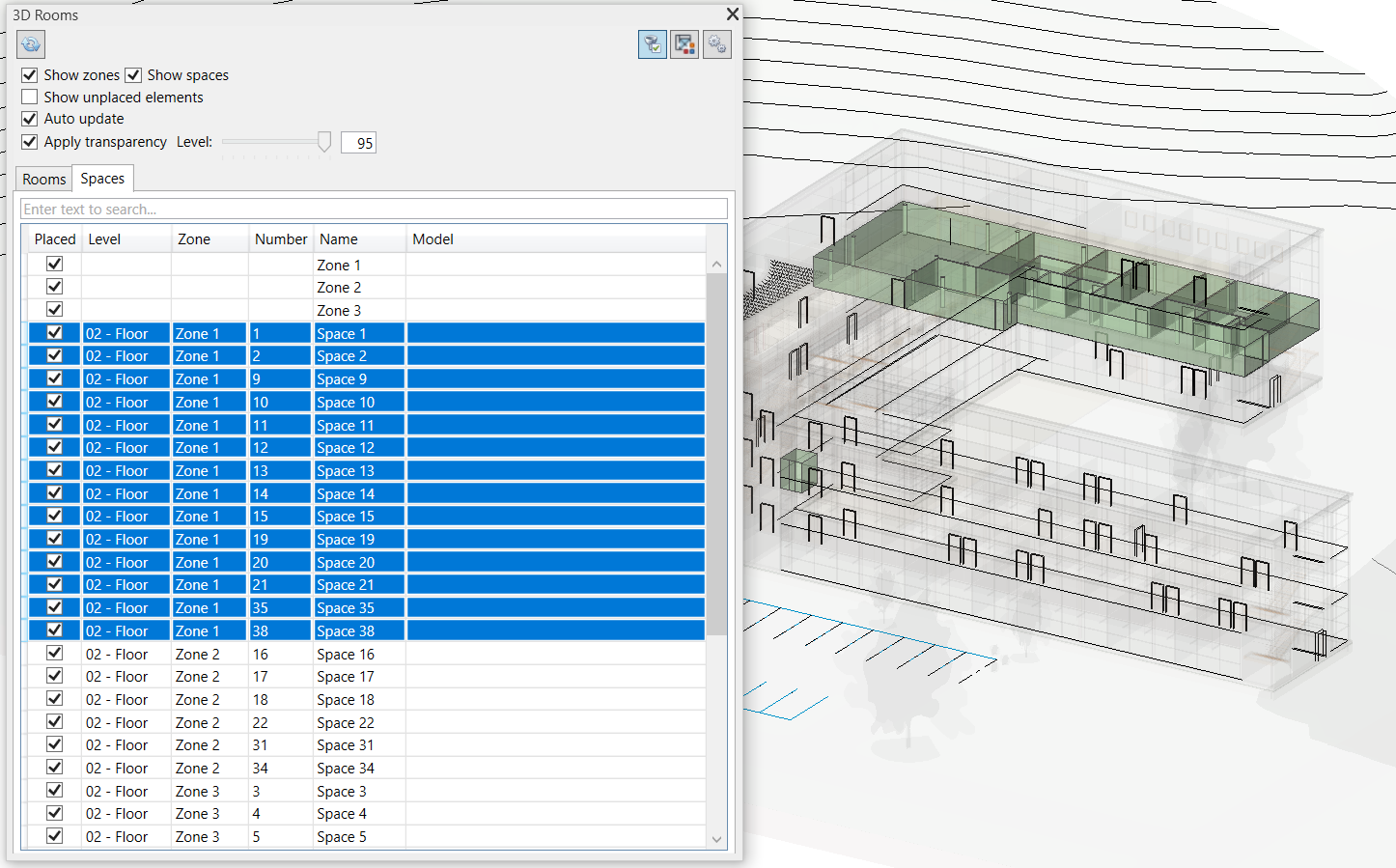
Task: Click the refresh/update view icon
Action: point(31,44)
